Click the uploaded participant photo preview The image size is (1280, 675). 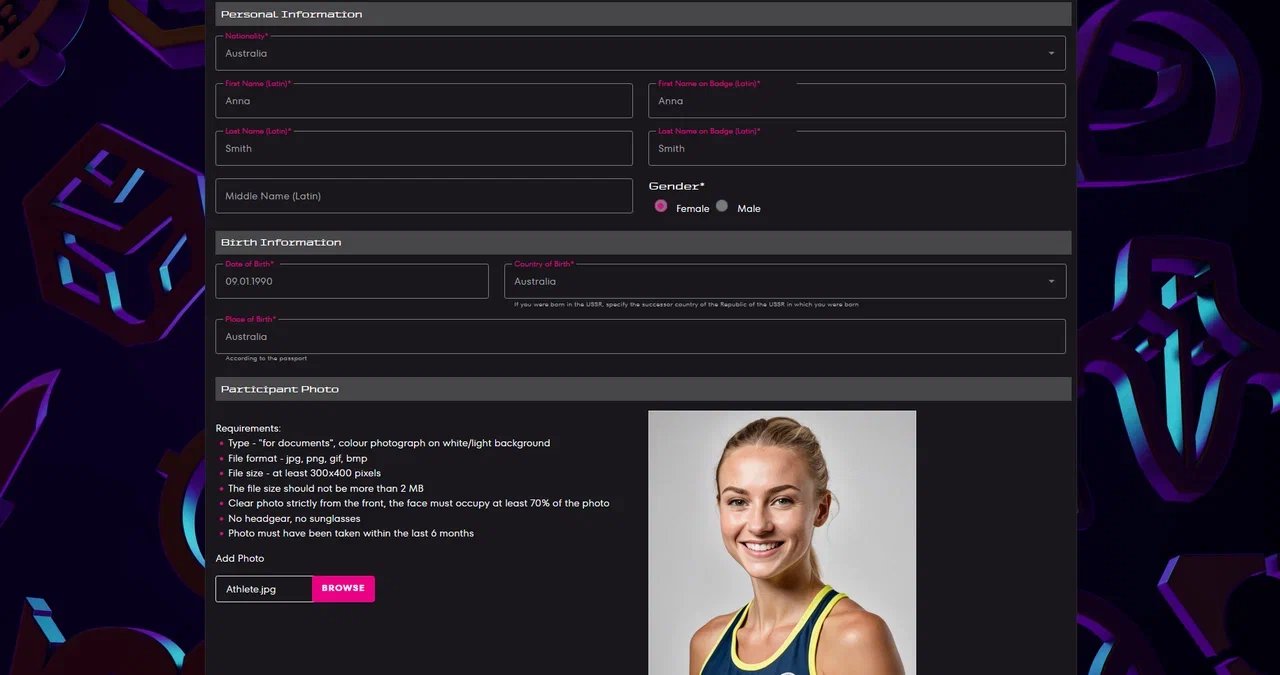click(x=782, y=542)
